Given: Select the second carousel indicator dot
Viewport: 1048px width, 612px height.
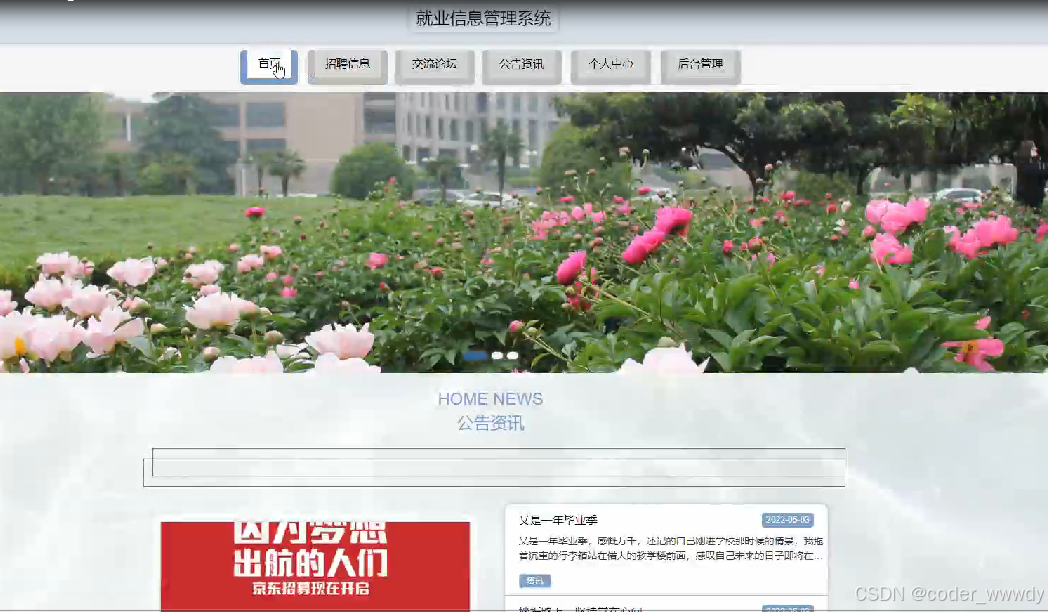Looking at the screenshot, I should click(497, 355).
